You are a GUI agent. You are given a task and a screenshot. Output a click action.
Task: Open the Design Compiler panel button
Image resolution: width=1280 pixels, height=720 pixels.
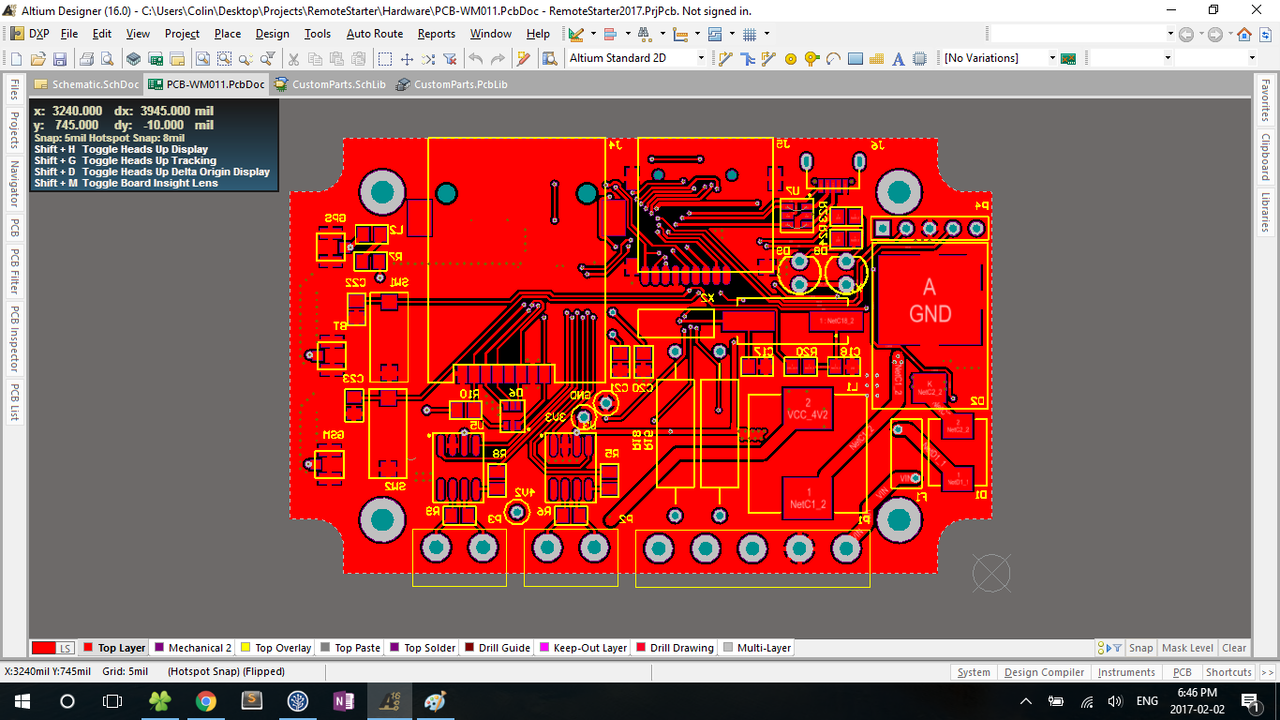1044,672
